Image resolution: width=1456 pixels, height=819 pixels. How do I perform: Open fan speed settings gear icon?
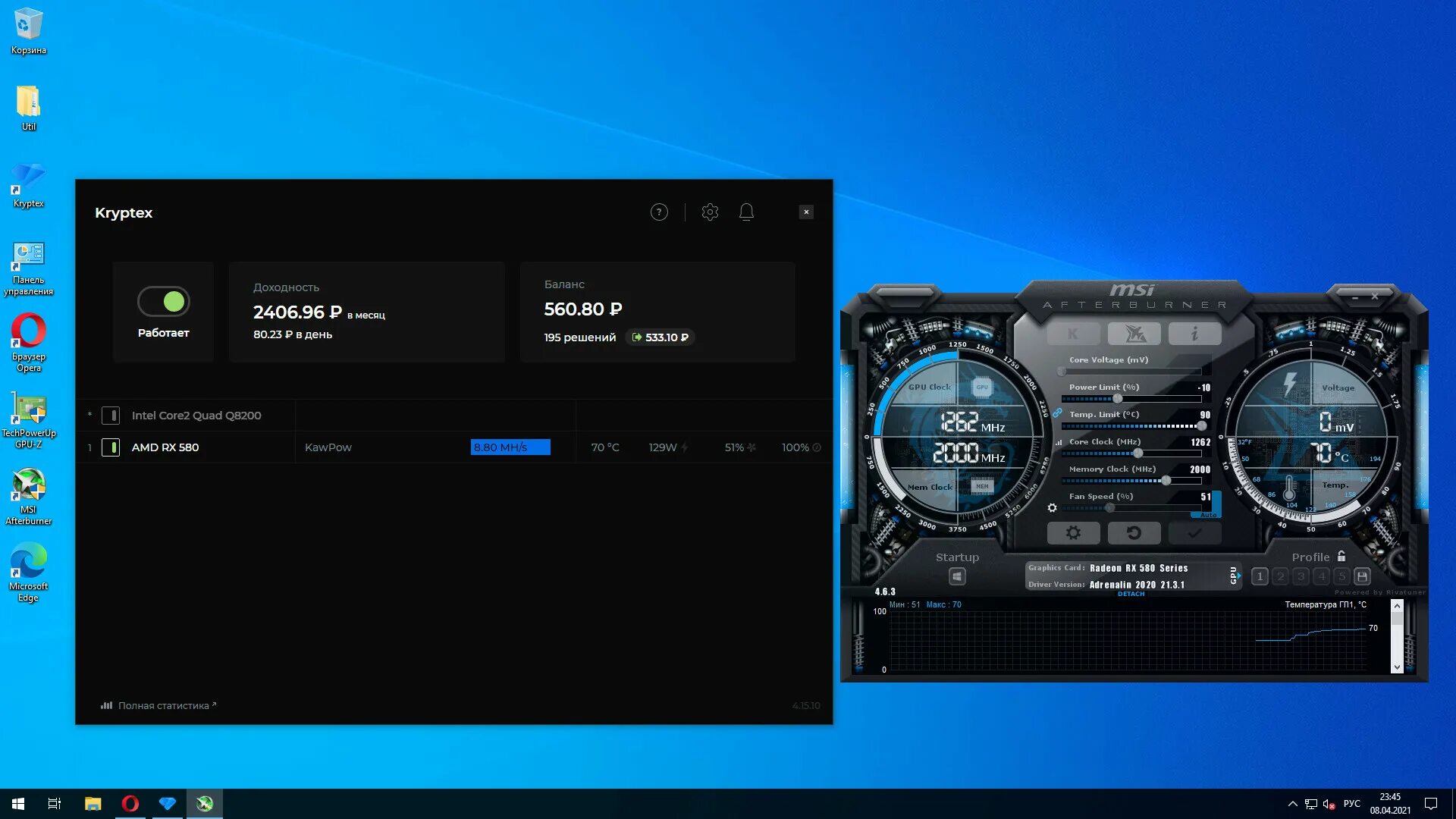[x=1052, y=508]
